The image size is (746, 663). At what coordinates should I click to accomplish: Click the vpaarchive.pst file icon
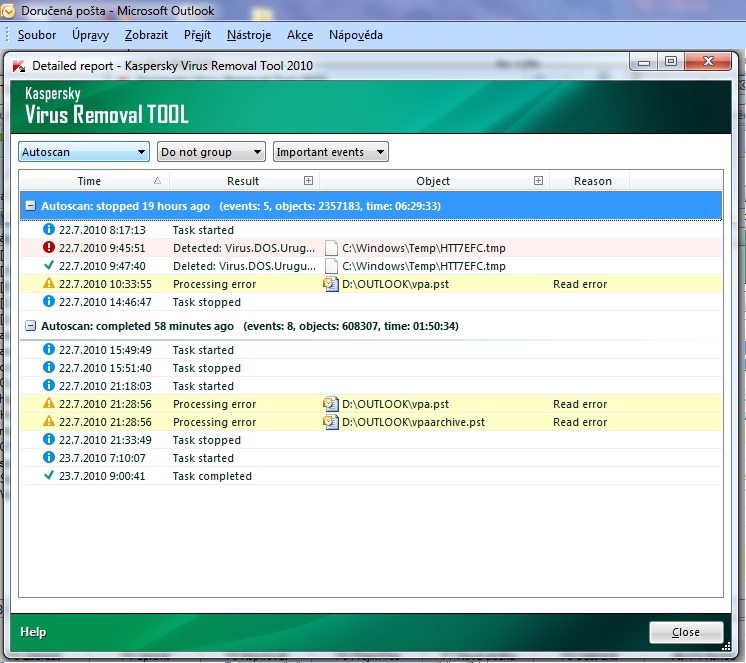(x=331, y=422)
